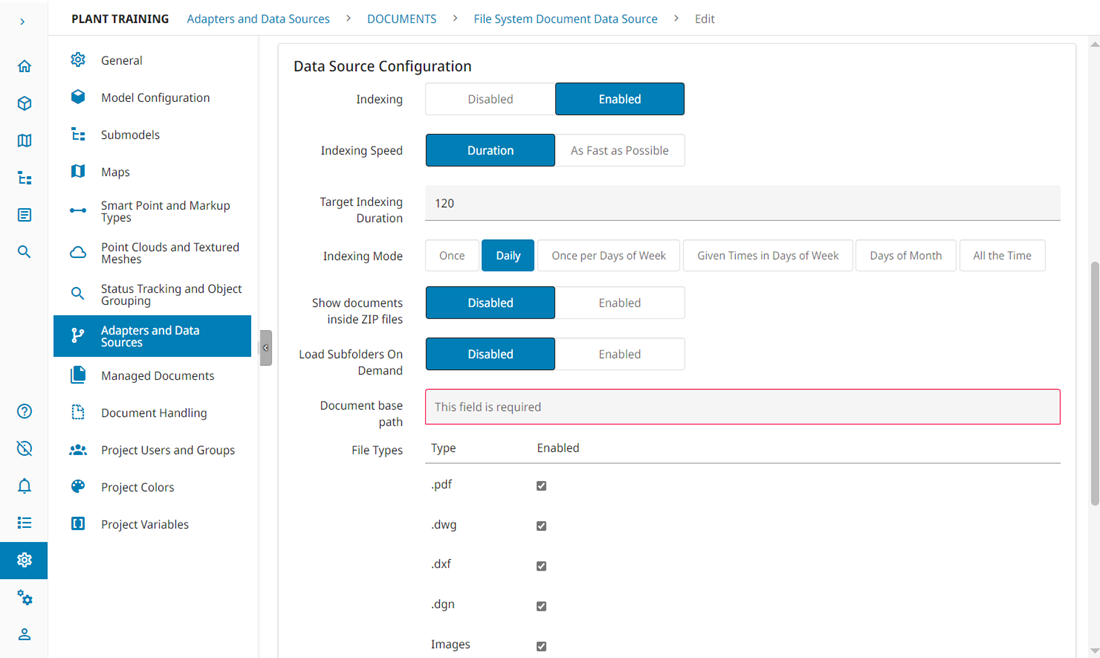Click the Point Clouds cloud icon
1100x658 pixels.
78,253
